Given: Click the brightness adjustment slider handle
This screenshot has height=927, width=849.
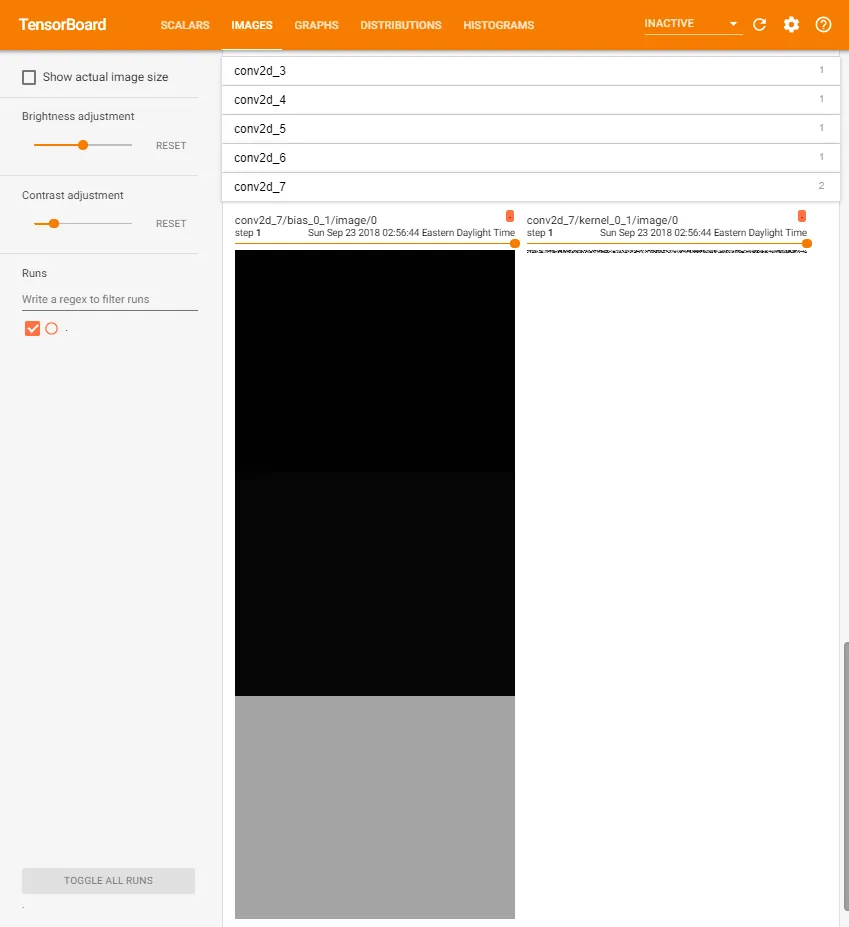Looking at the screenshot, I should (x=83, y=145).
